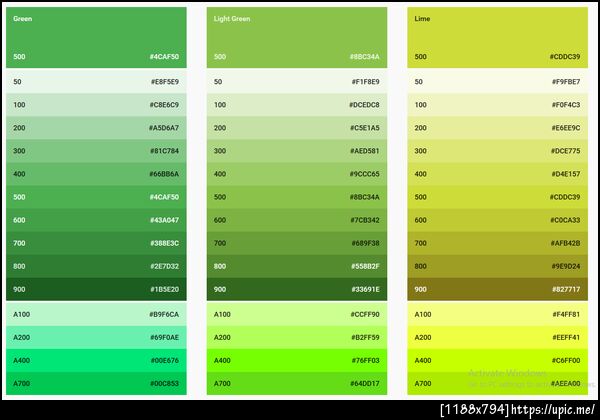Pick Lime 800 swatch #9E9D24
The image size is (600, 420).
(x=497, y=266)
